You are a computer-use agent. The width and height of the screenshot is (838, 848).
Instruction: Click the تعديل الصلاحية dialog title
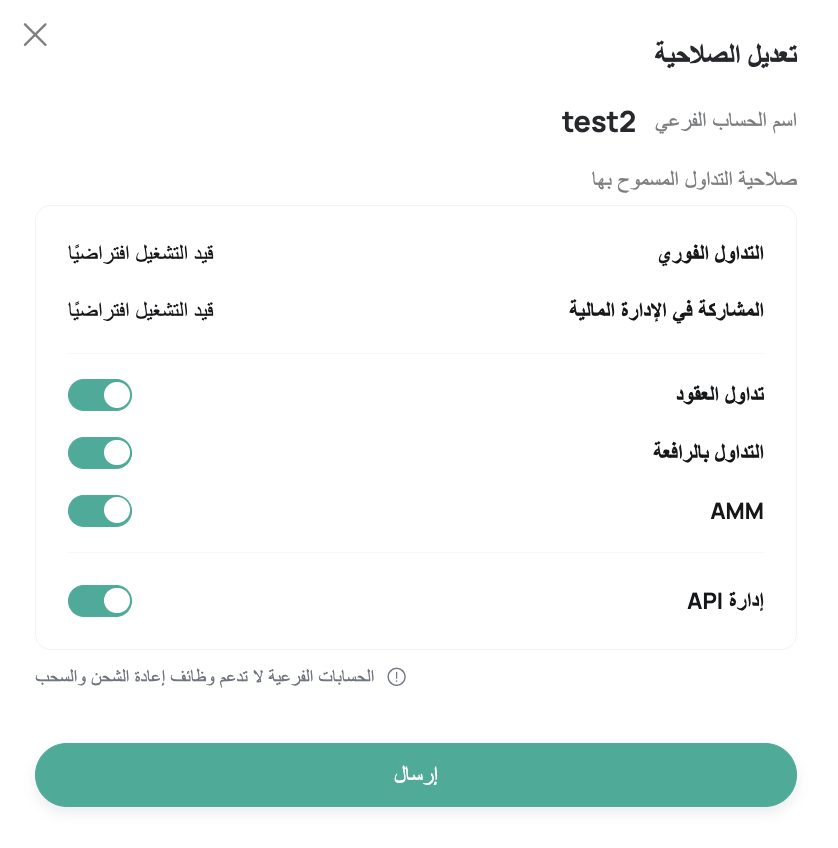726,54
